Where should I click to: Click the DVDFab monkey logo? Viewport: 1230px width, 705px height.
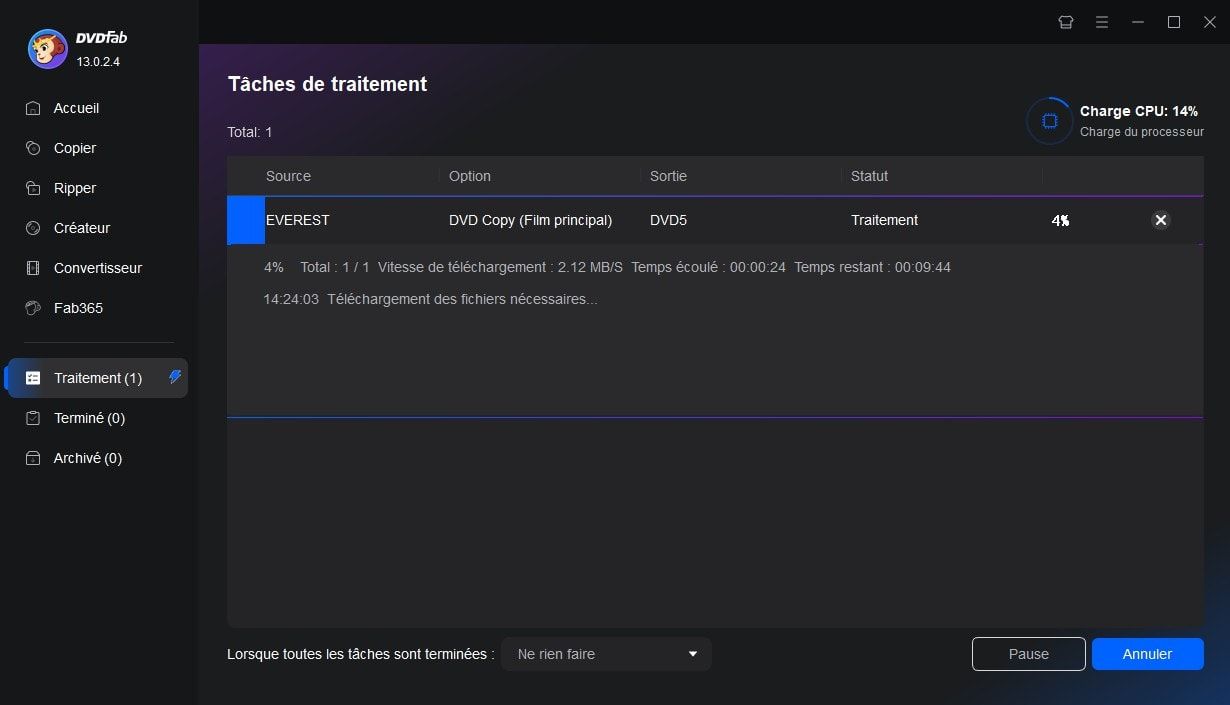point(47,49)
